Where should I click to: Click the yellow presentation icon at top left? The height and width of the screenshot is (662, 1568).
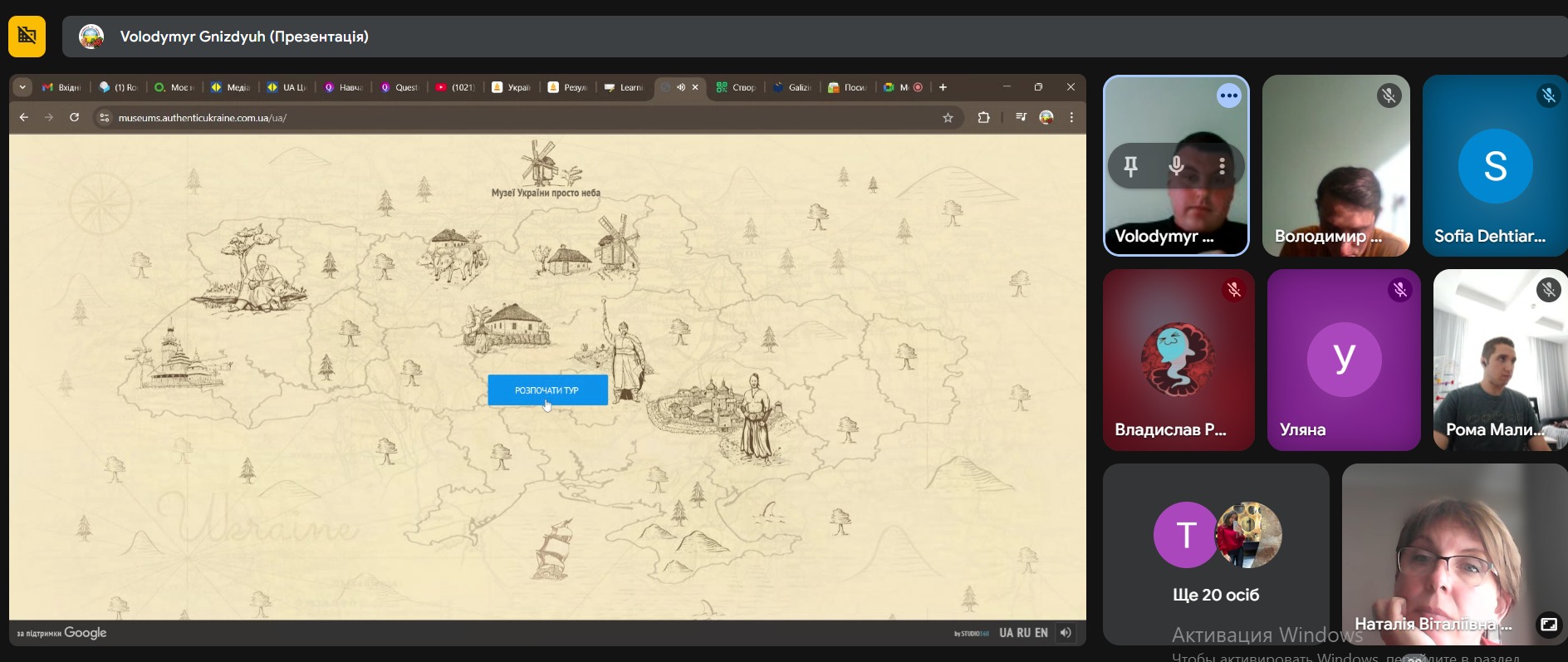(27, 37)
